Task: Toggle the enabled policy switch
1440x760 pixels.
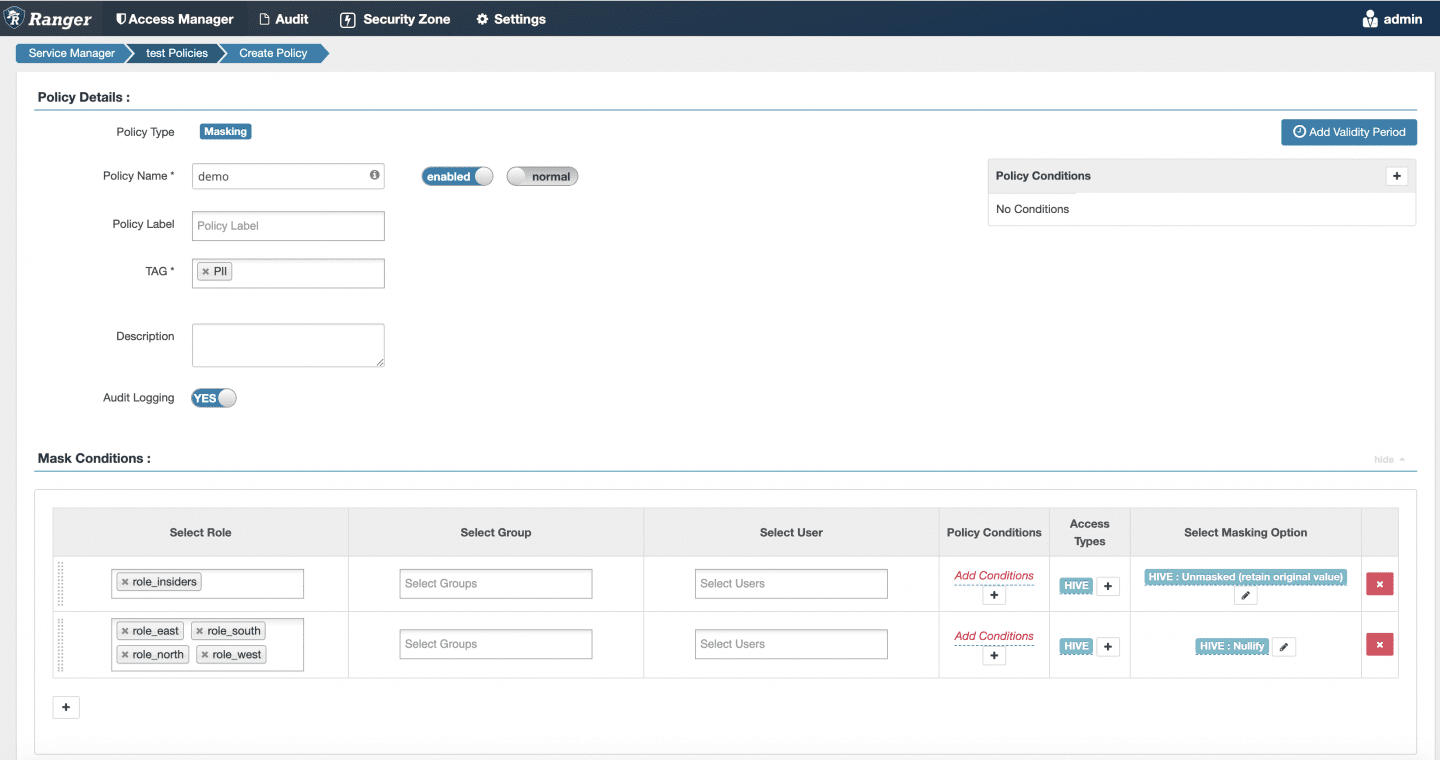Action: tap(457, 176)
